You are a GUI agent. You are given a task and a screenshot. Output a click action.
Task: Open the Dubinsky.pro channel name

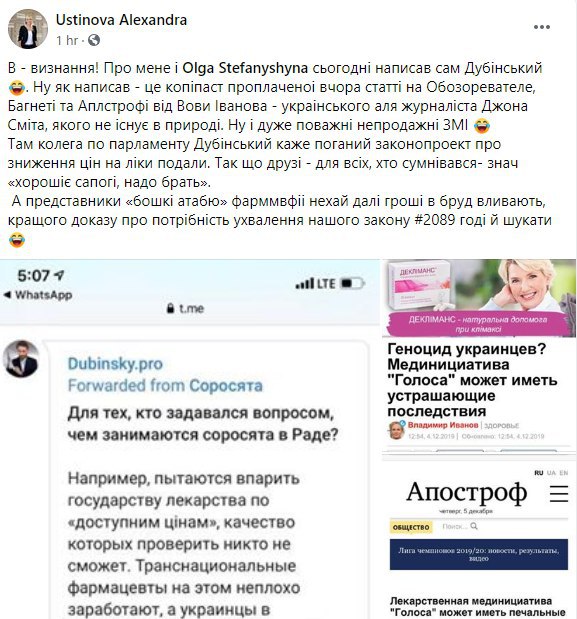click(115, 364)
